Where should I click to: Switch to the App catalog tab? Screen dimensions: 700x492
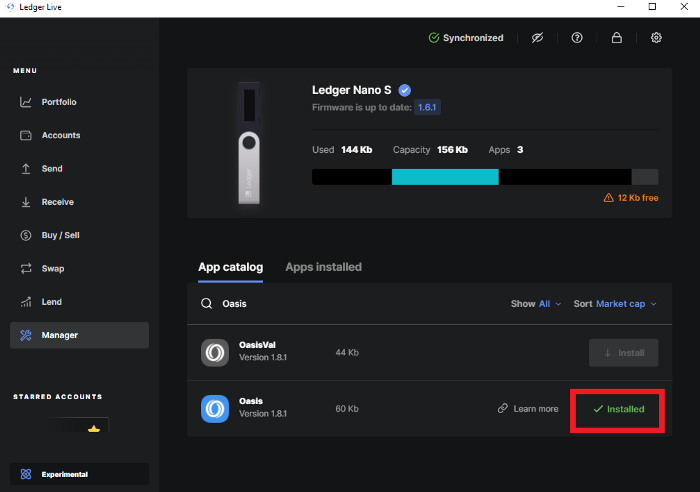(x=230, y=267)
